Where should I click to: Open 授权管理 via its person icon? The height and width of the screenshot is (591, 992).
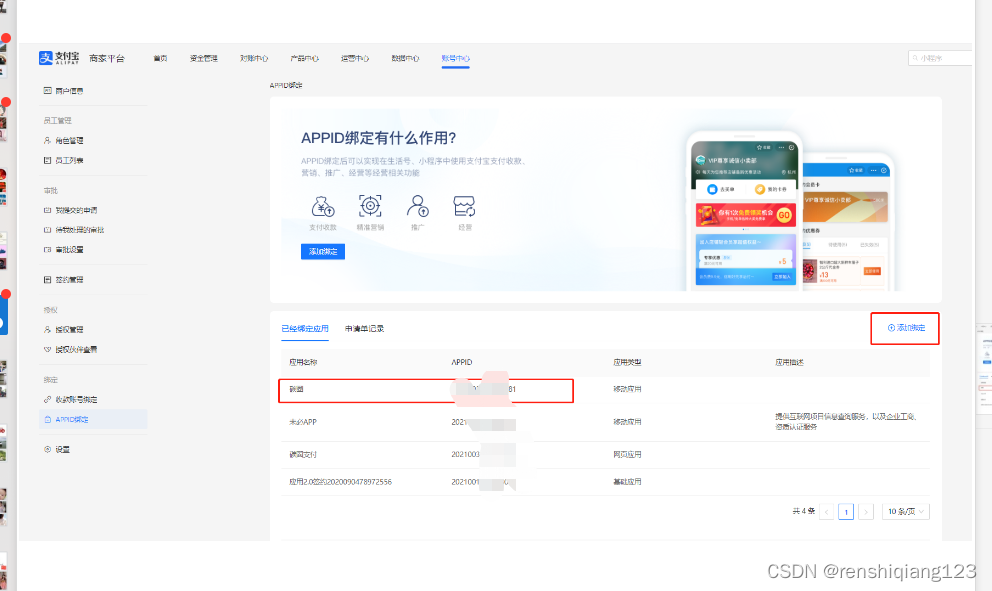[47, 330]
